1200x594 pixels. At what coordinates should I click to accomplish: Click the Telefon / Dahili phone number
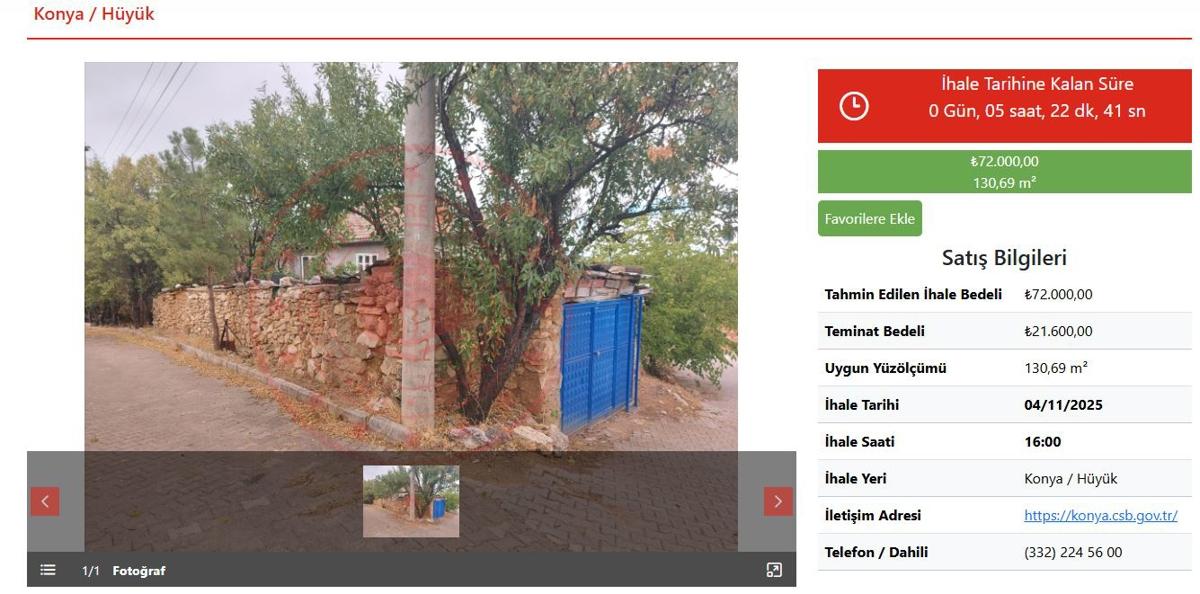click(1073, 552)
